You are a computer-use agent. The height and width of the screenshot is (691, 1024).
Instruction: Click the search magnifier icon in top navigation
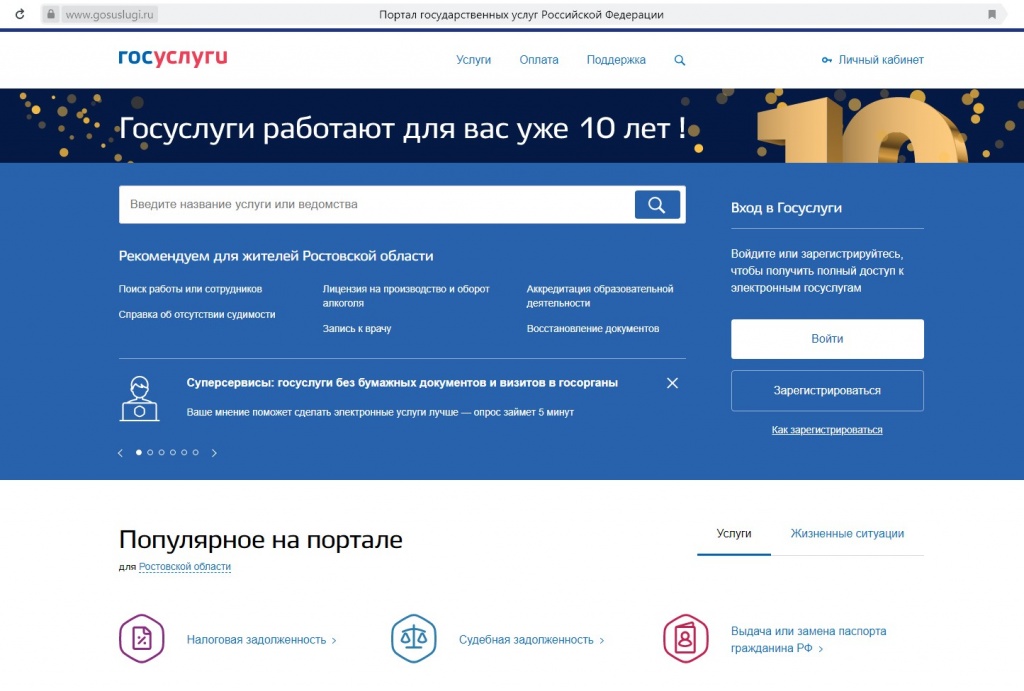pyautogui.click(x=679, y=60)
